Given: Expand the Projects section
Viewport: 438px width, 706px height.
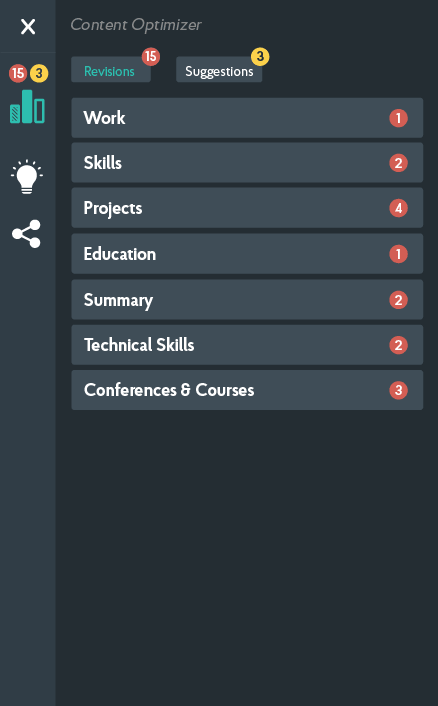Looking at the screenshot, I should [x=247, y=208].
